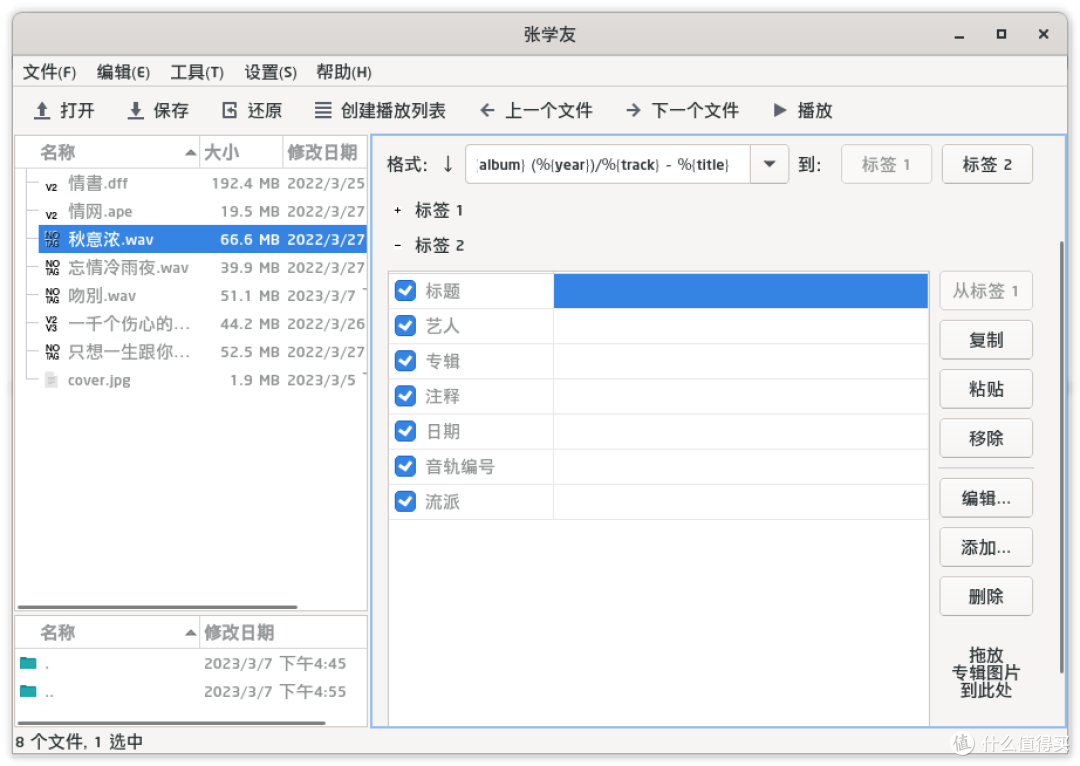The width and height of the screenshot is (1080, 766).
Task: Open the format combo box dropdown arrow
Action: (x=769, y=164)
